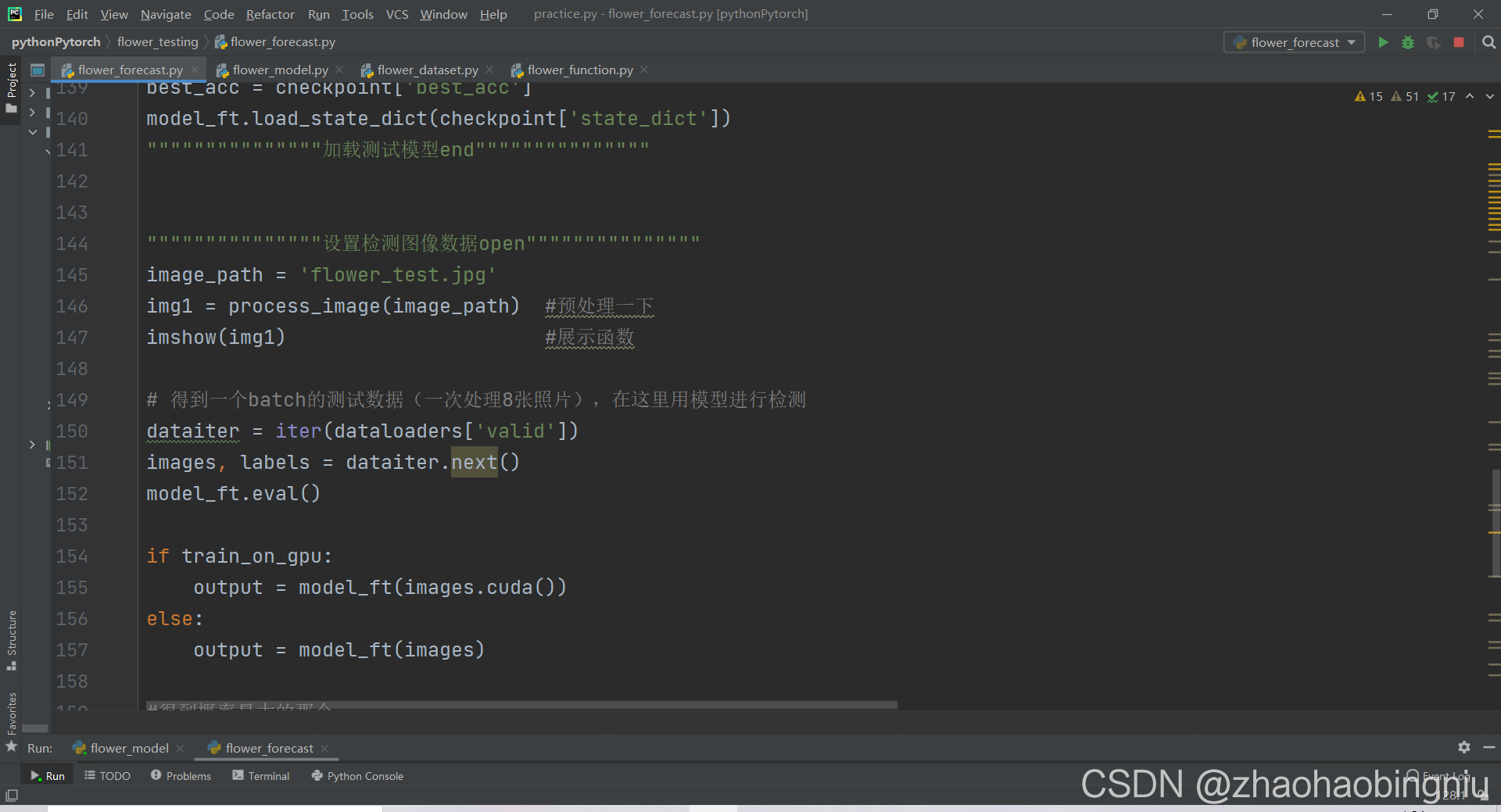
Task: Toggle the Project tool window button
Action: coord(11,88)
